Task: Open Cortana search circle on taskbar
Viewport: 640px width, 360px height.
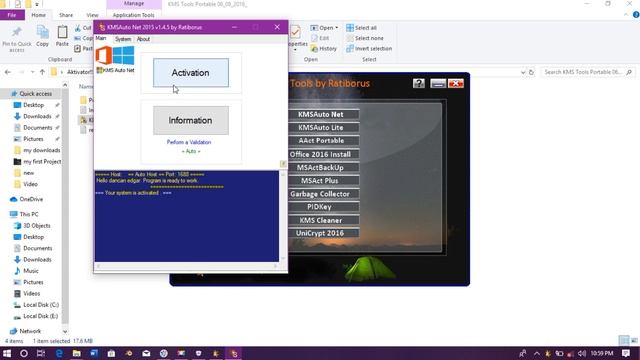Action: click(24, 353)
